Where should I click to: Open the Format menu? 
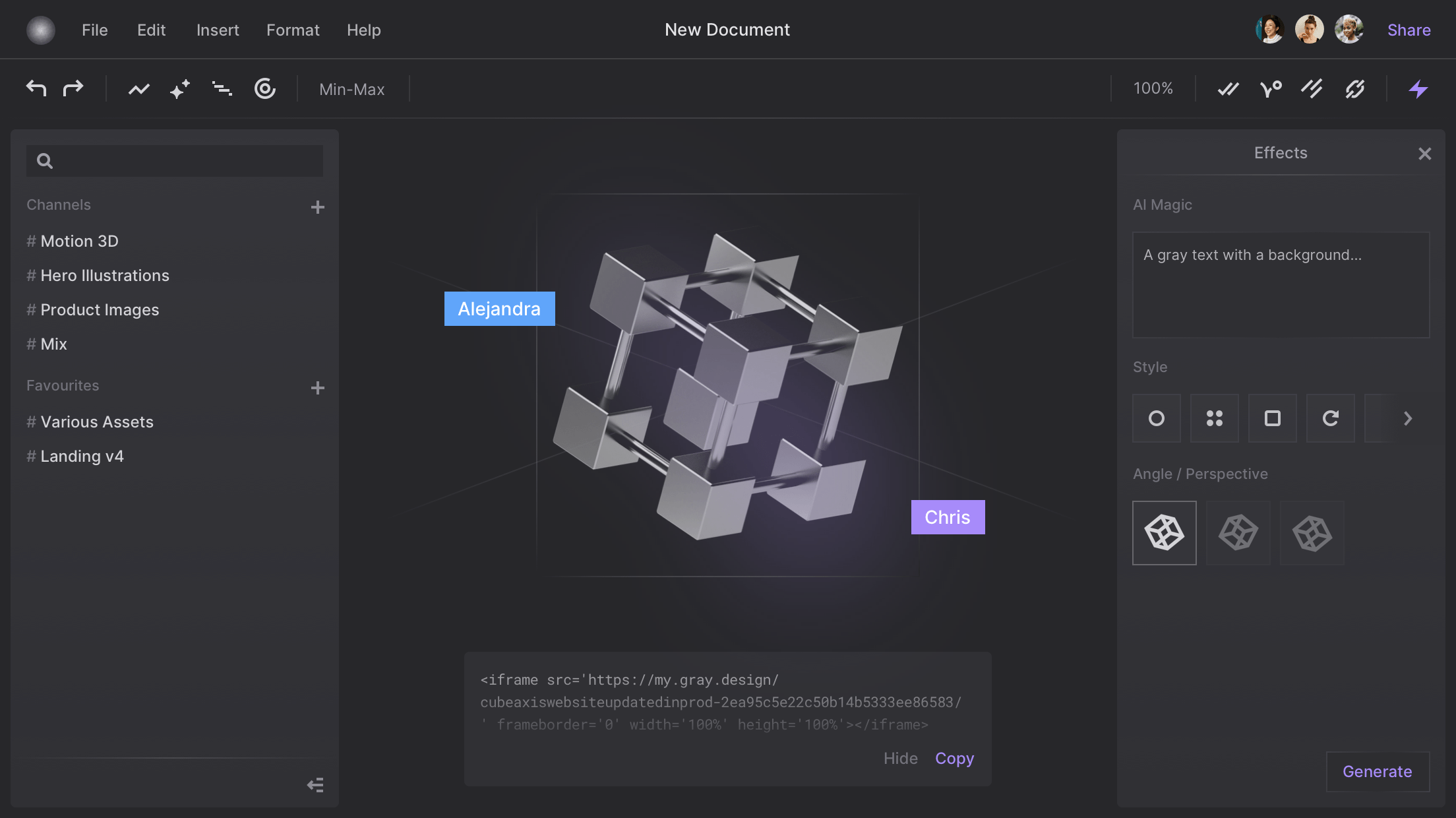[x=293, y=30]
